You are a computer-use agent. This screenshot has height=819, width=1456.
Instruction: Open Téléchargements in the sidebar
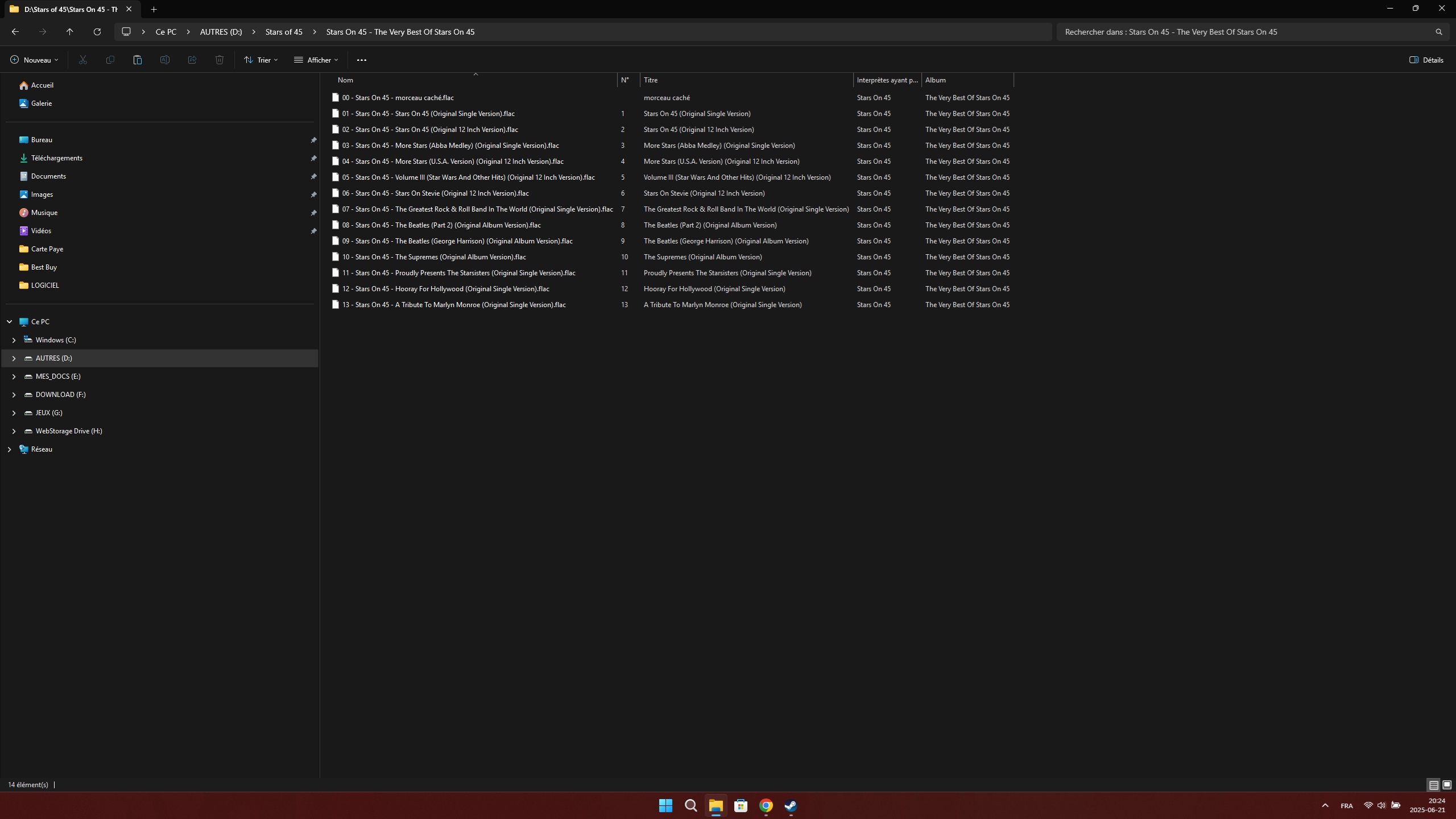point(56,158)
